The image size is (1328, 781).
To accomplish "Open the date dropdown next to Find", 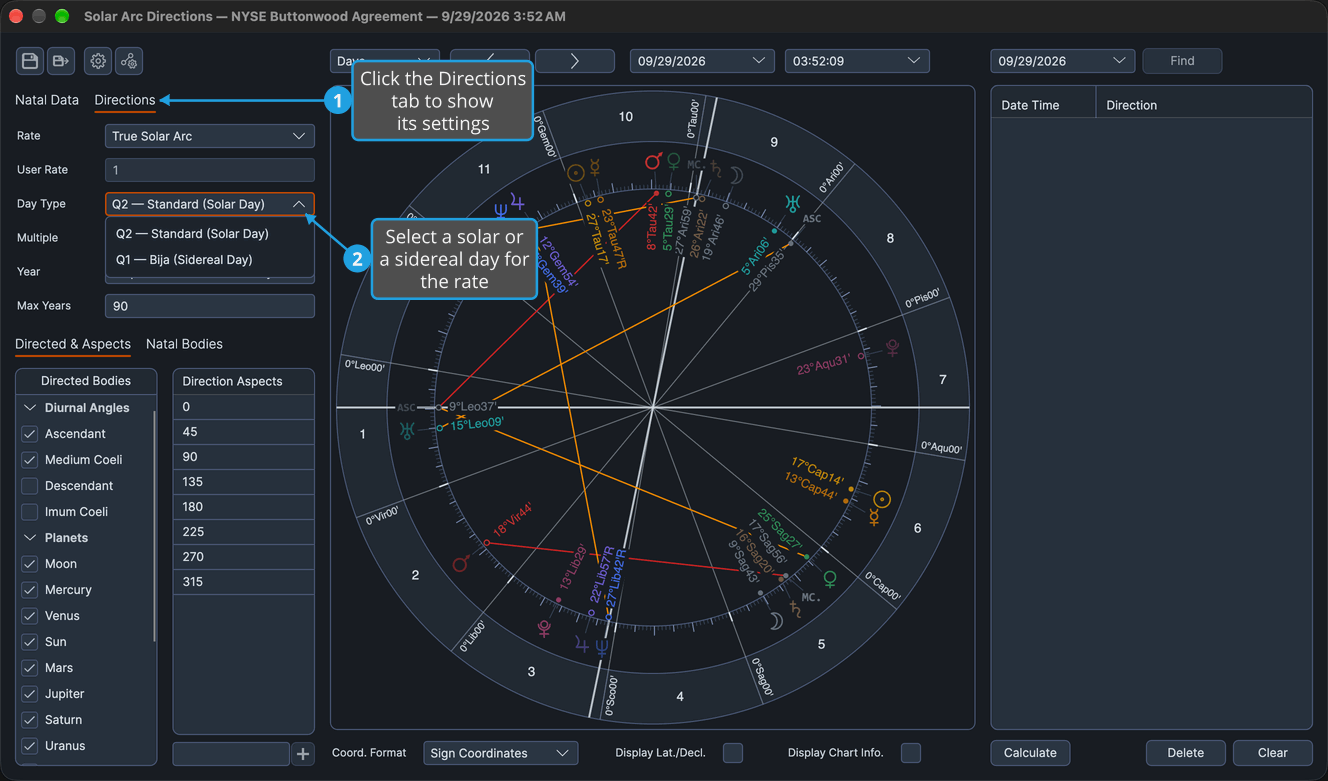I will (x=1063, y=61).
